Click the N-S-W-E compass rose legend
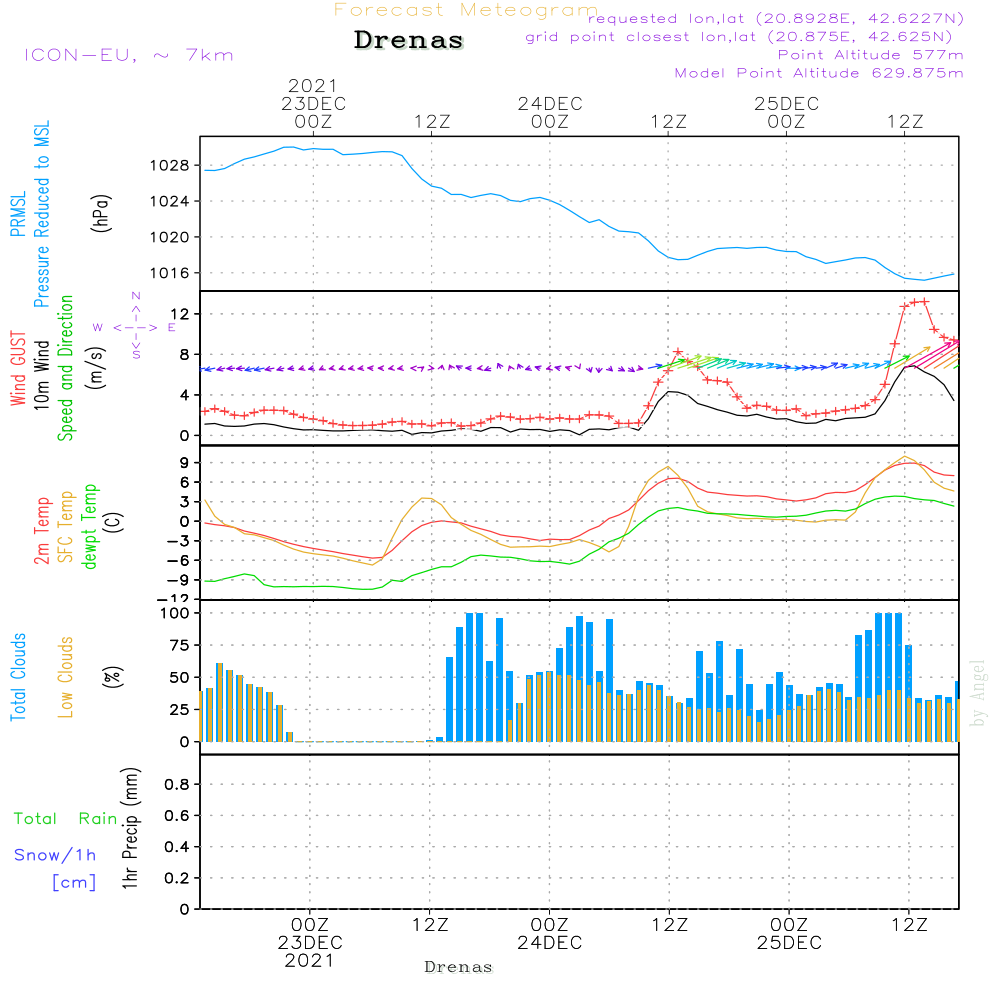The width and height of the screenshot is (1000, 1000). (x=135, y=326)
